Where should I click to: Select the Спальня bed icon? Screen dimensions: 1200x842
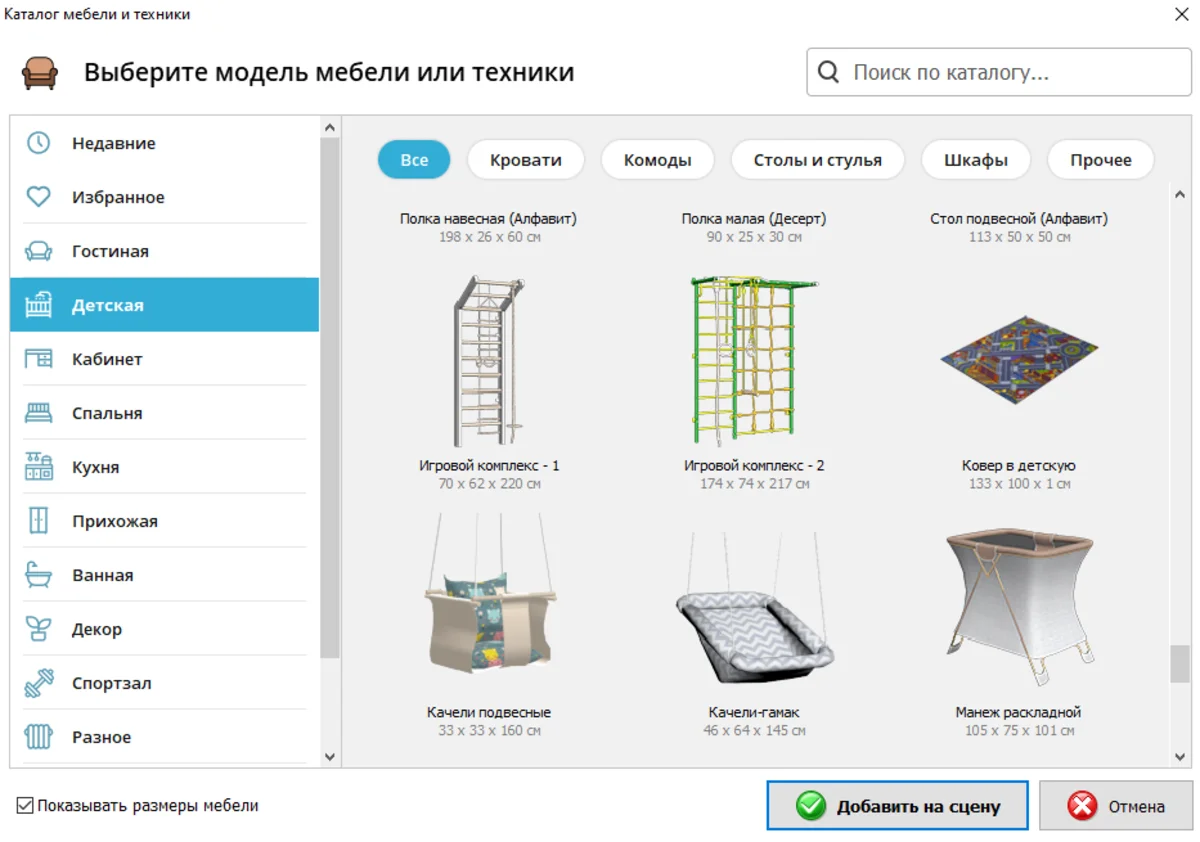pyautogui.click(x=38, y=413)
